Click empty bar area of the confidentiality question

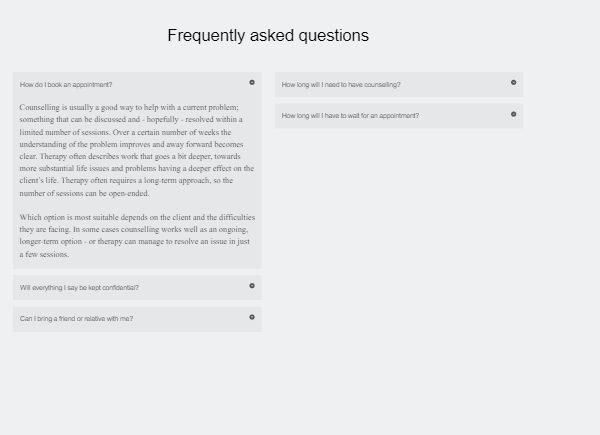193,288
